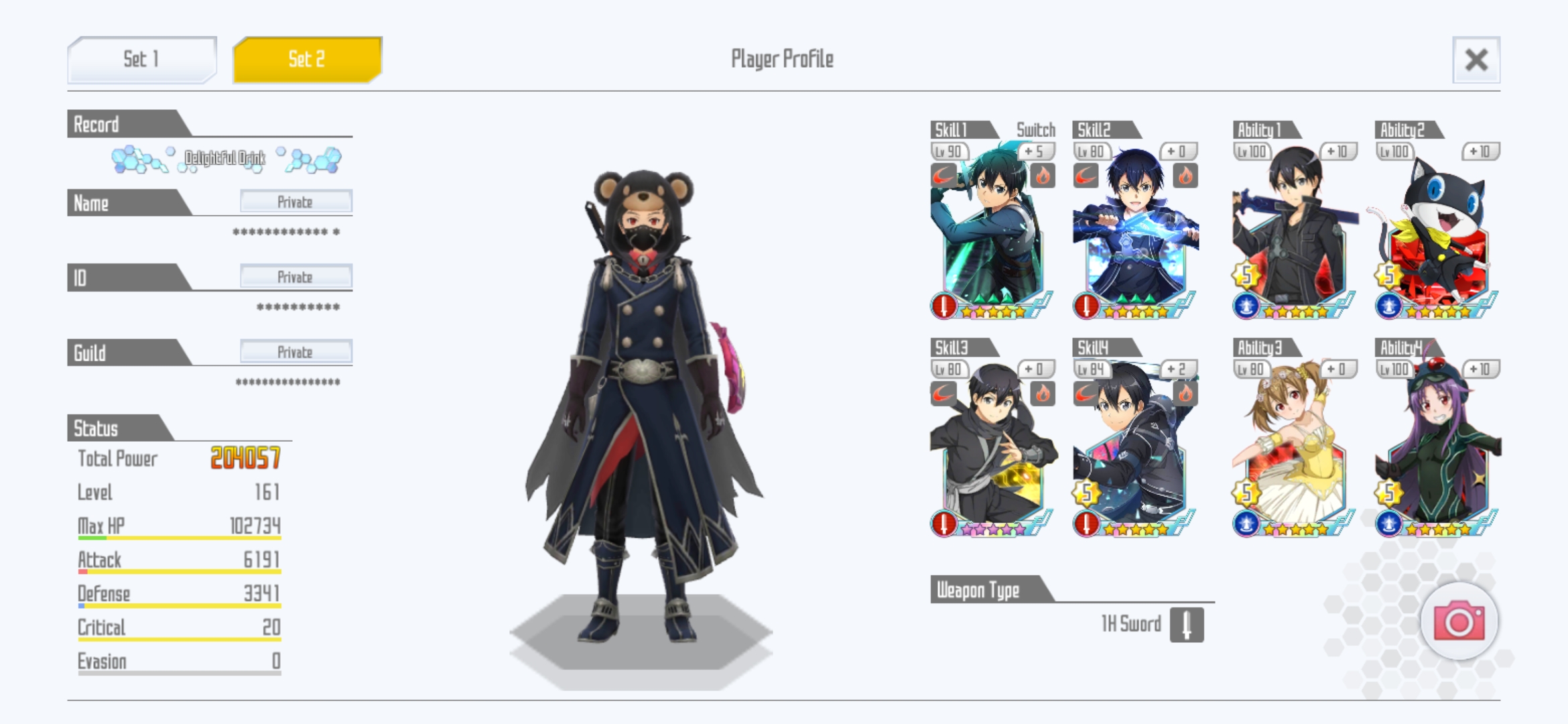Toggle the Private button for Guild
Viewport: 1568px width, 724px height.
296,352
